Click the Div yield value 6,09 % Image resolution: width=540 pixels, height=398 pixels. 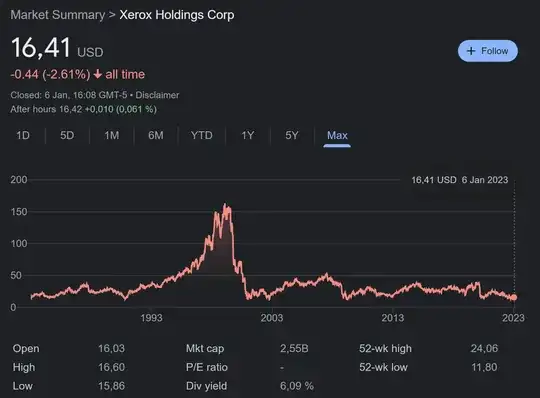pos(297,386)
